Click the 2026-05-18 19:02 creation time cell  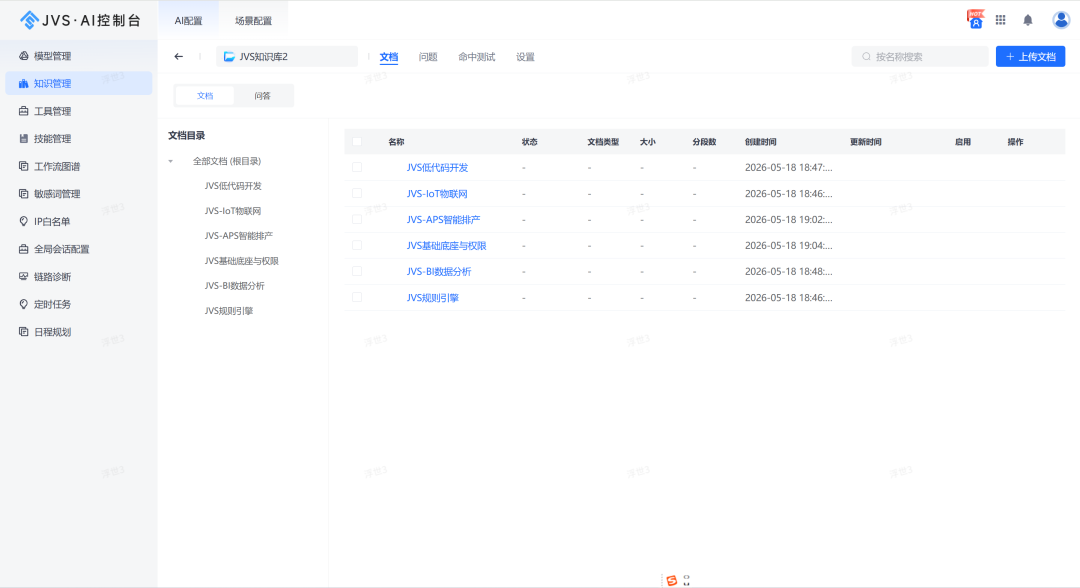(789, 220)
